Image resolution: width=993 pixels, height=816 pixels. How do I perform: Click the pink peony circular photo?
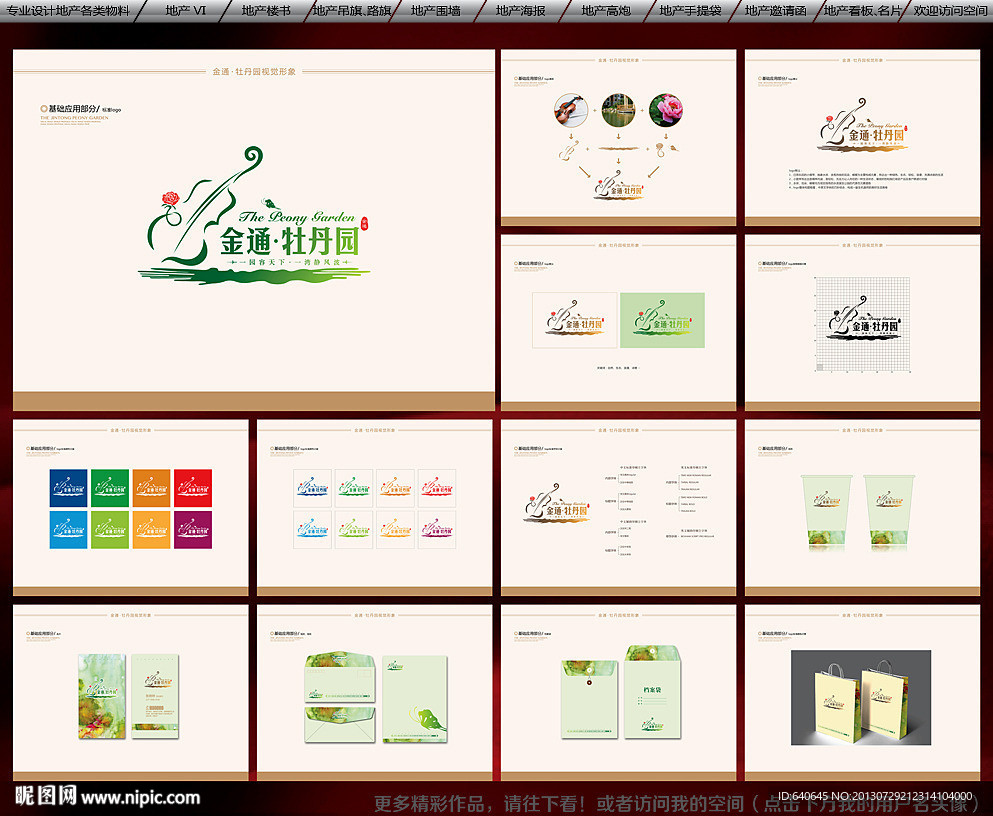pos(666,110)
